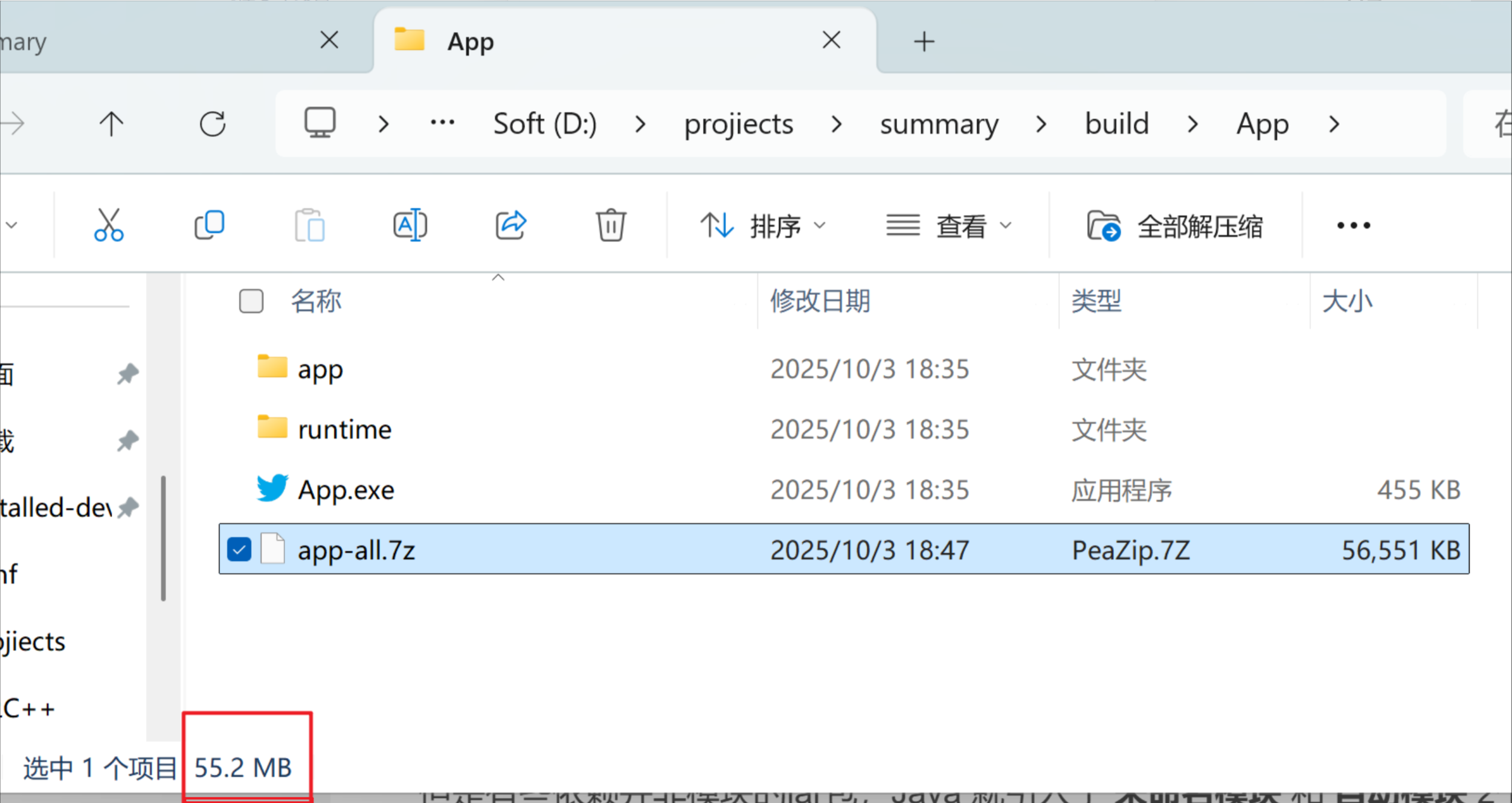Click the Rename icon in toolbar
Screen dimensions: 1512x803
[410, 225]
